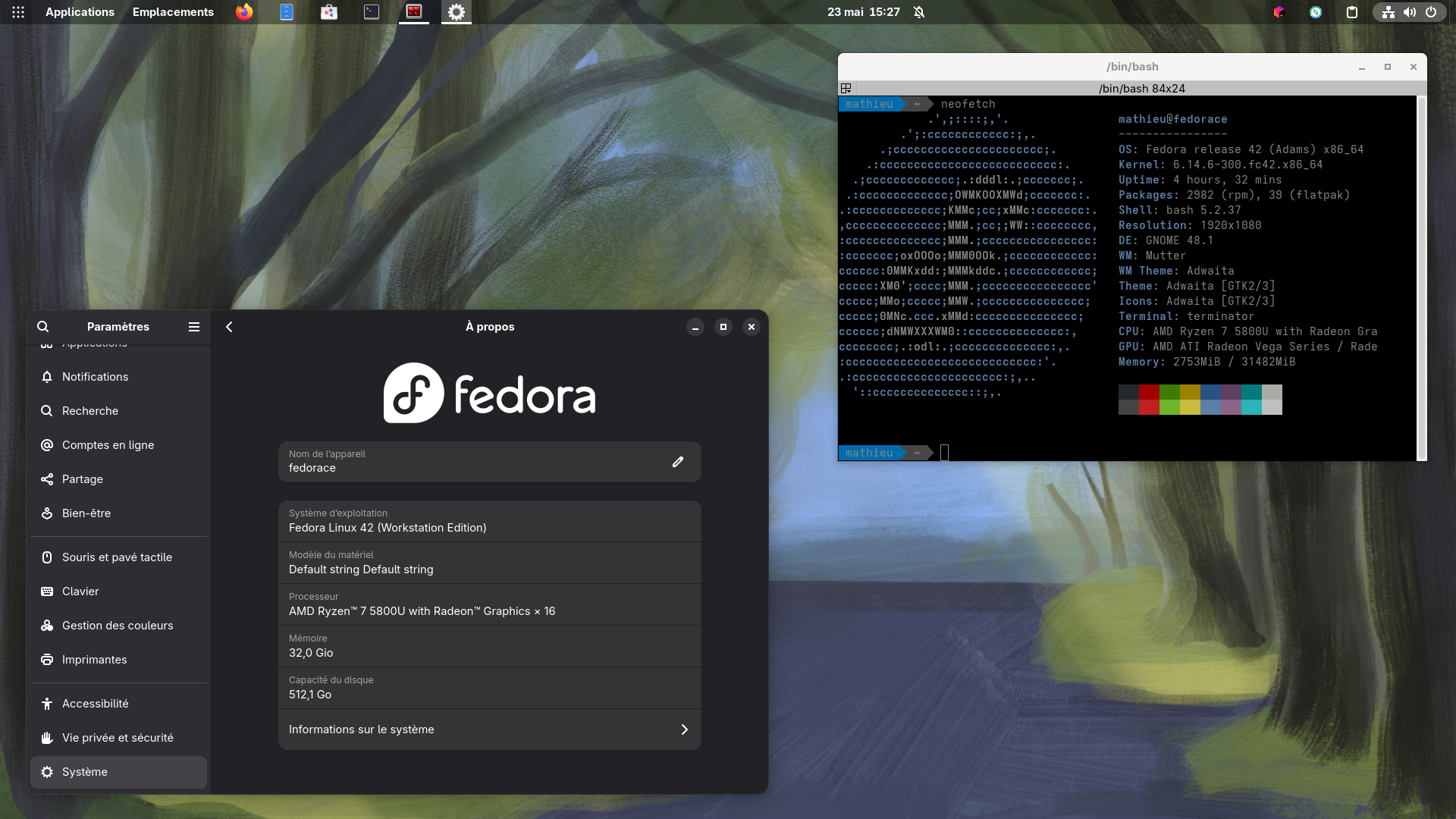The width and height of the screenshot is (1456, 819).
Task: Click the 512,1 Go disk capacity row
Action: [x=490, y=688]
